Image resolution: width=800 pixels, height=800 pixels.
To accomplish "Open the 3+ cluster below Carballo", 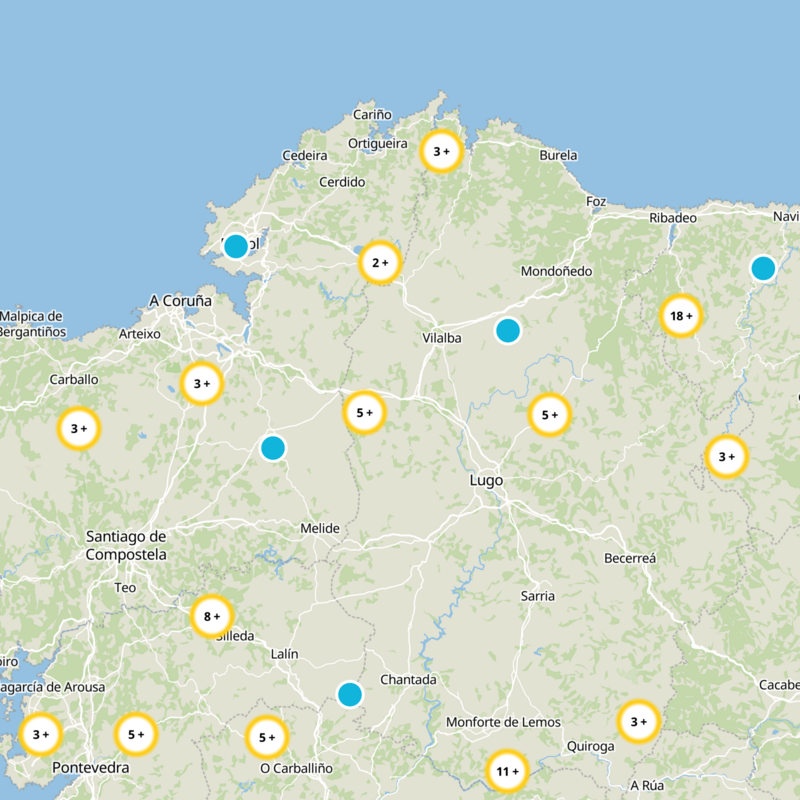I will tap(79, 429).
